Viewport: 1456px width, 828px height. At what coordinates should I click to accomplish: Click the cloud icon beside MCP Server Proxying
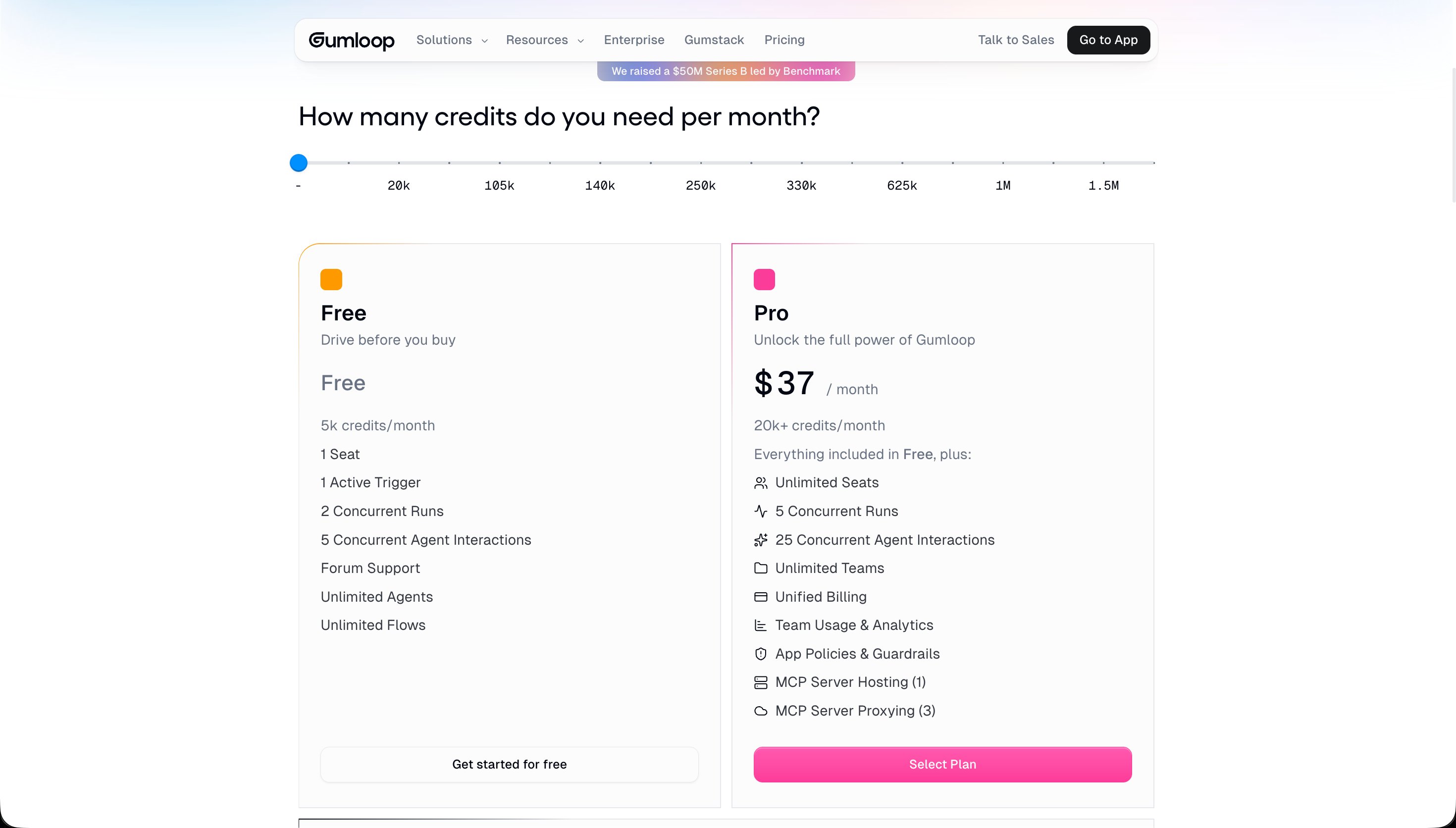(x=761, y=711)
